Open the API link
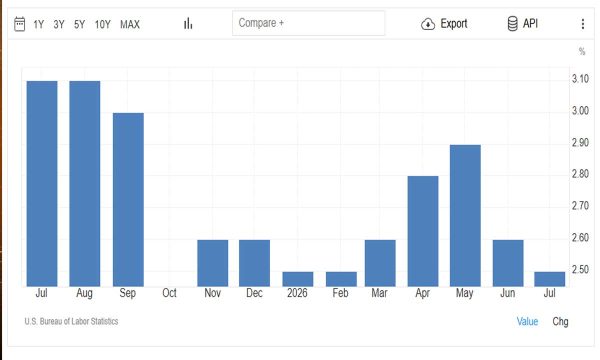The image size is (600, 360). 530,23
